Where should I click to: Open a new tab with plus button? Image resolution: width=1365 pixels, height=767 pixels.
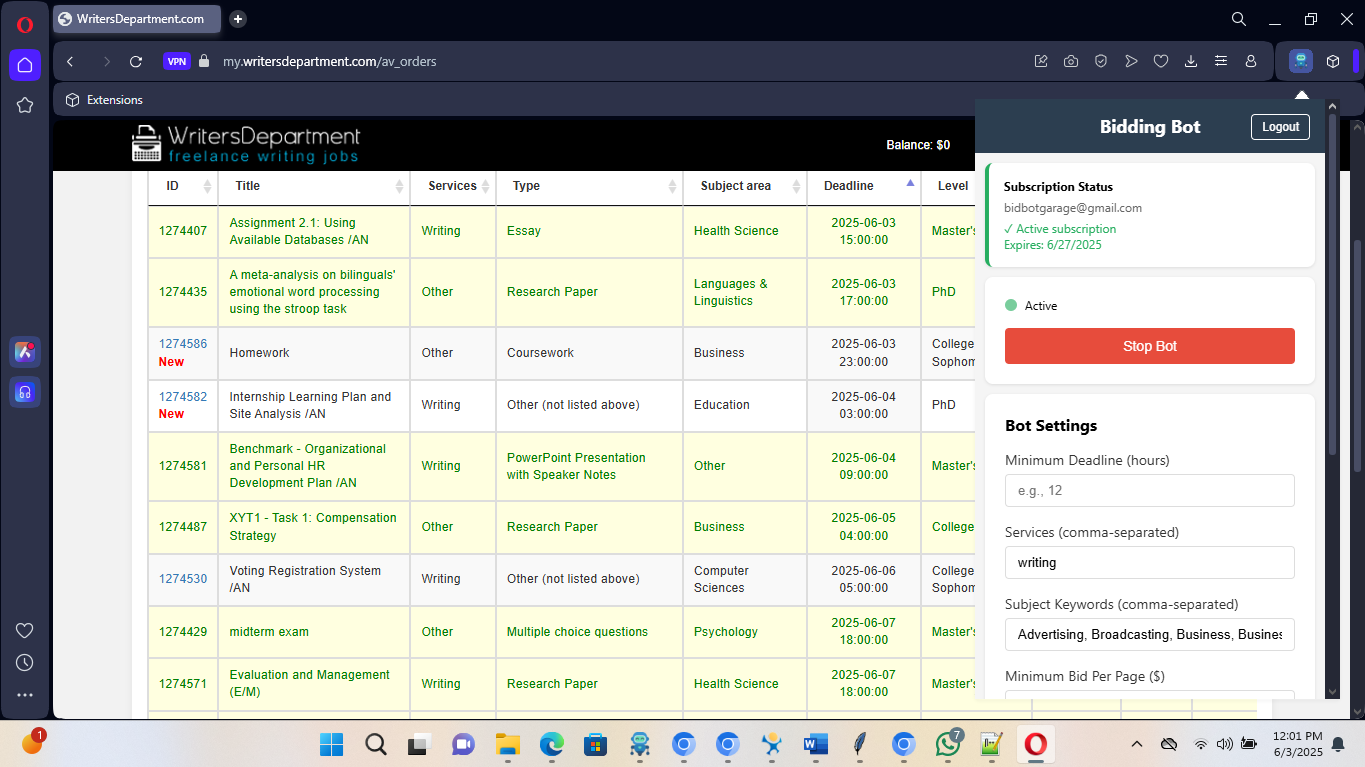pyautogui.click(x=237, y=19)
